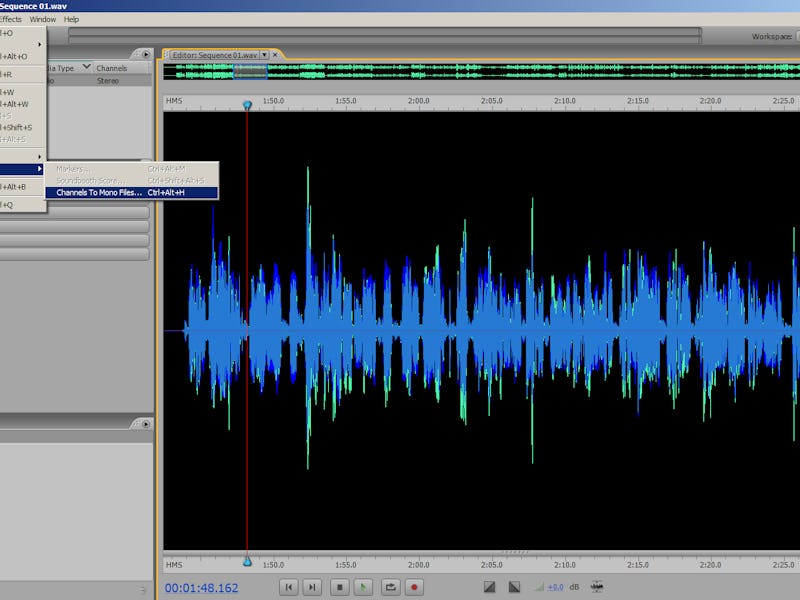Click the highlighted zoom region in overview waveform
Viewport: 800px width, 600px height.
tap(250, 71)
